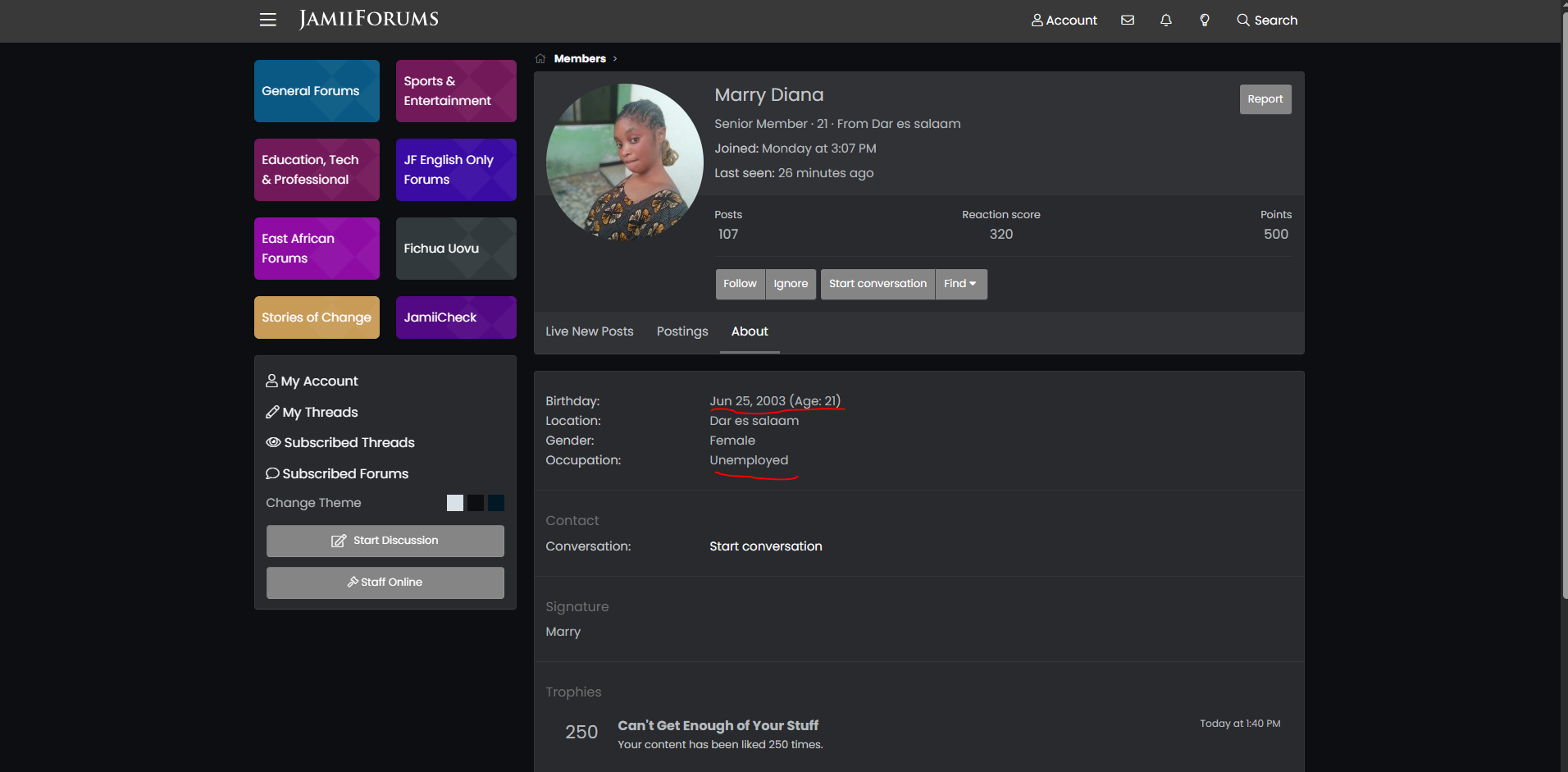This screenshot has height=772, width=1568.
Task: Open Education, Tech & Professional tile
Action: click(x=317, y=170)
